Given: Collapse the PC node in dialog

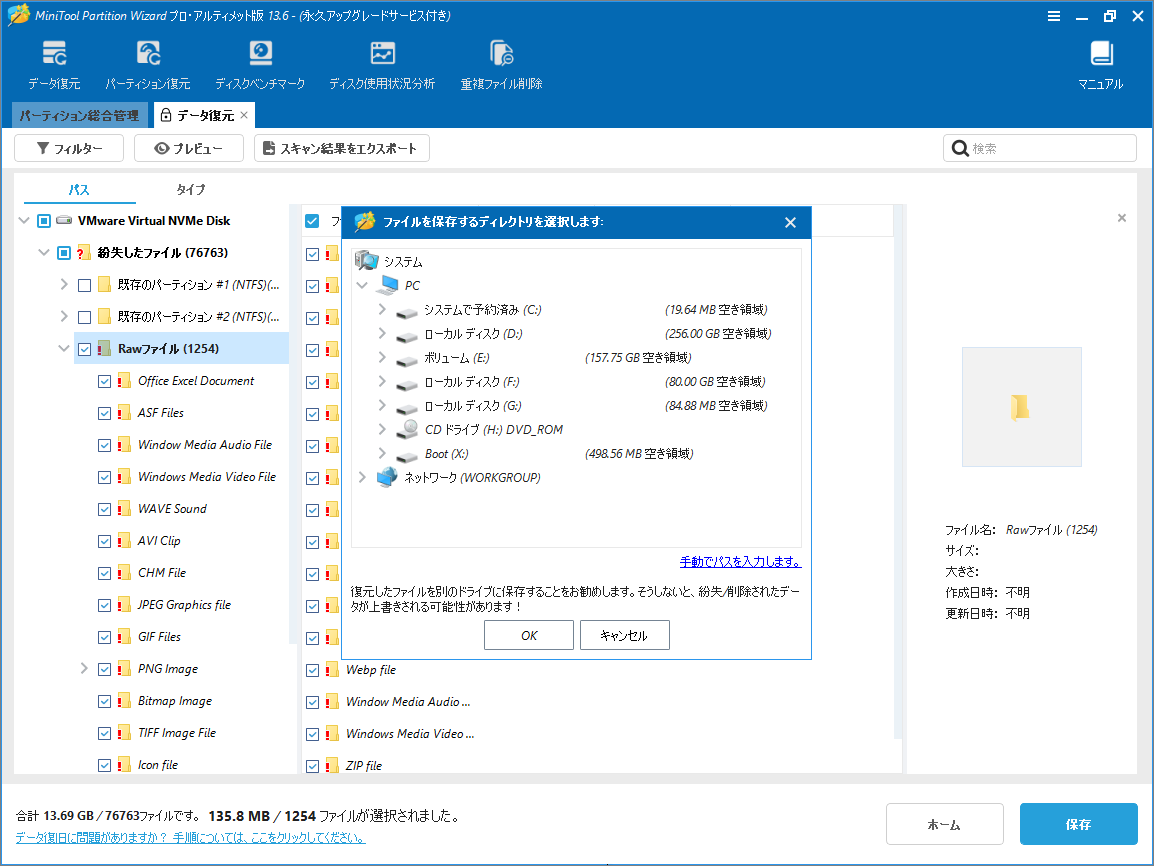Looking at the screenshot, I should point(362,285).
